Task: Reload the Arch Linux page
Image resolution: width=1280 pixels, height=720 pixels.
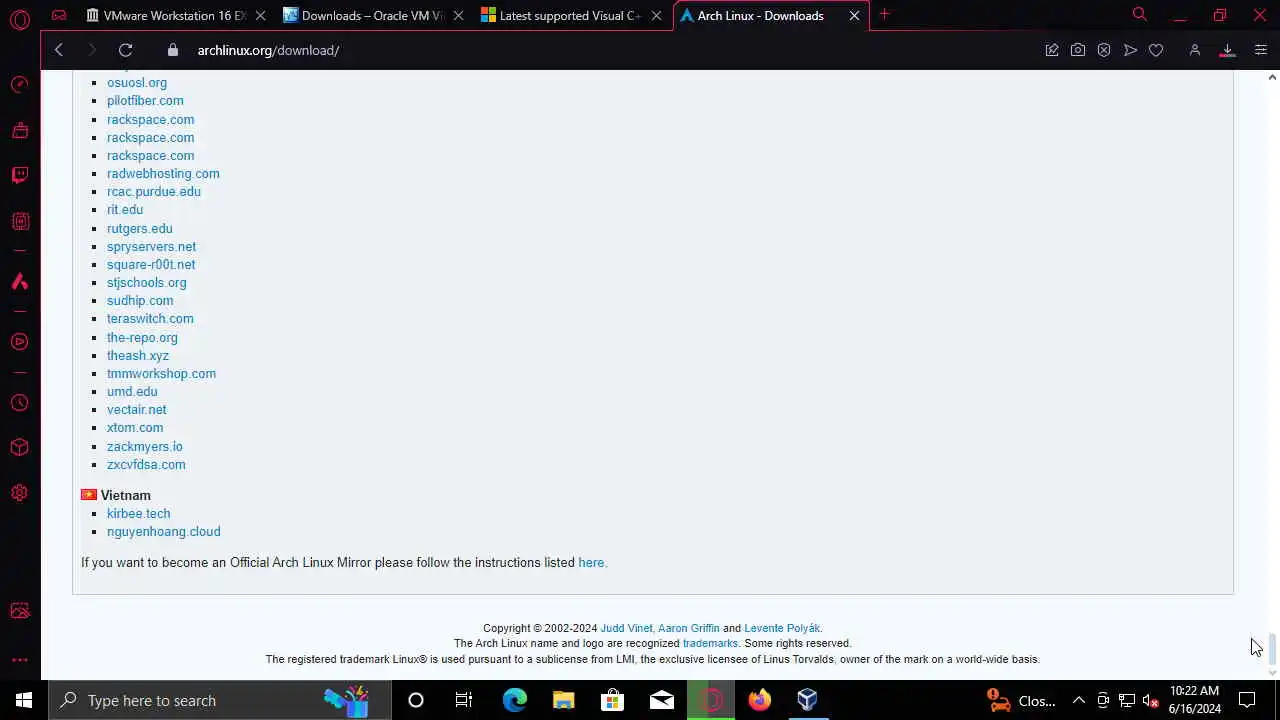Action: (x=125, y=50)
